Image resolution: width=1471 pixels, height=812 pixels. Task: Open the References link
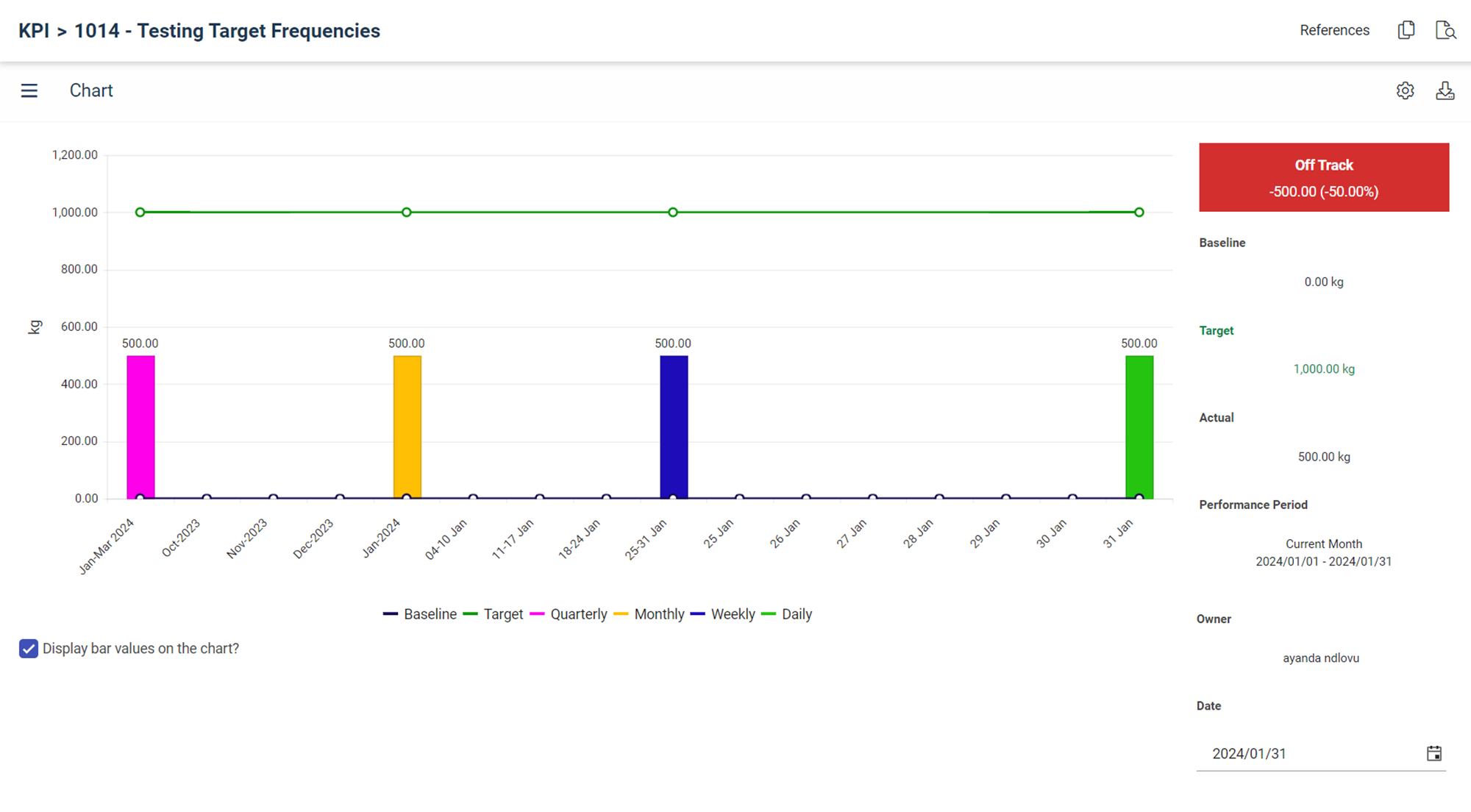point(1334,30)
